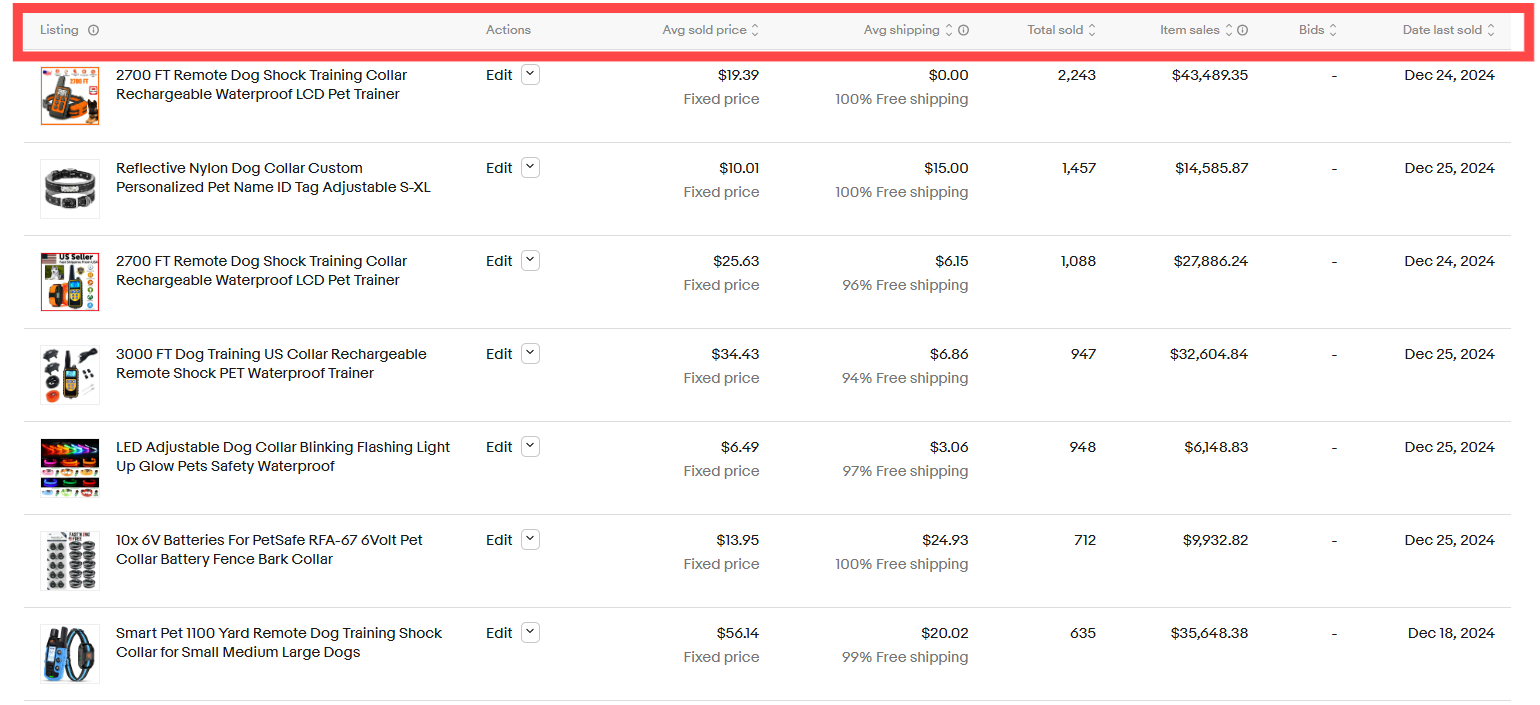Click Edit for the $19.39 shock collar listing
The image size is (1540, 705).
[x=499, y=75]
